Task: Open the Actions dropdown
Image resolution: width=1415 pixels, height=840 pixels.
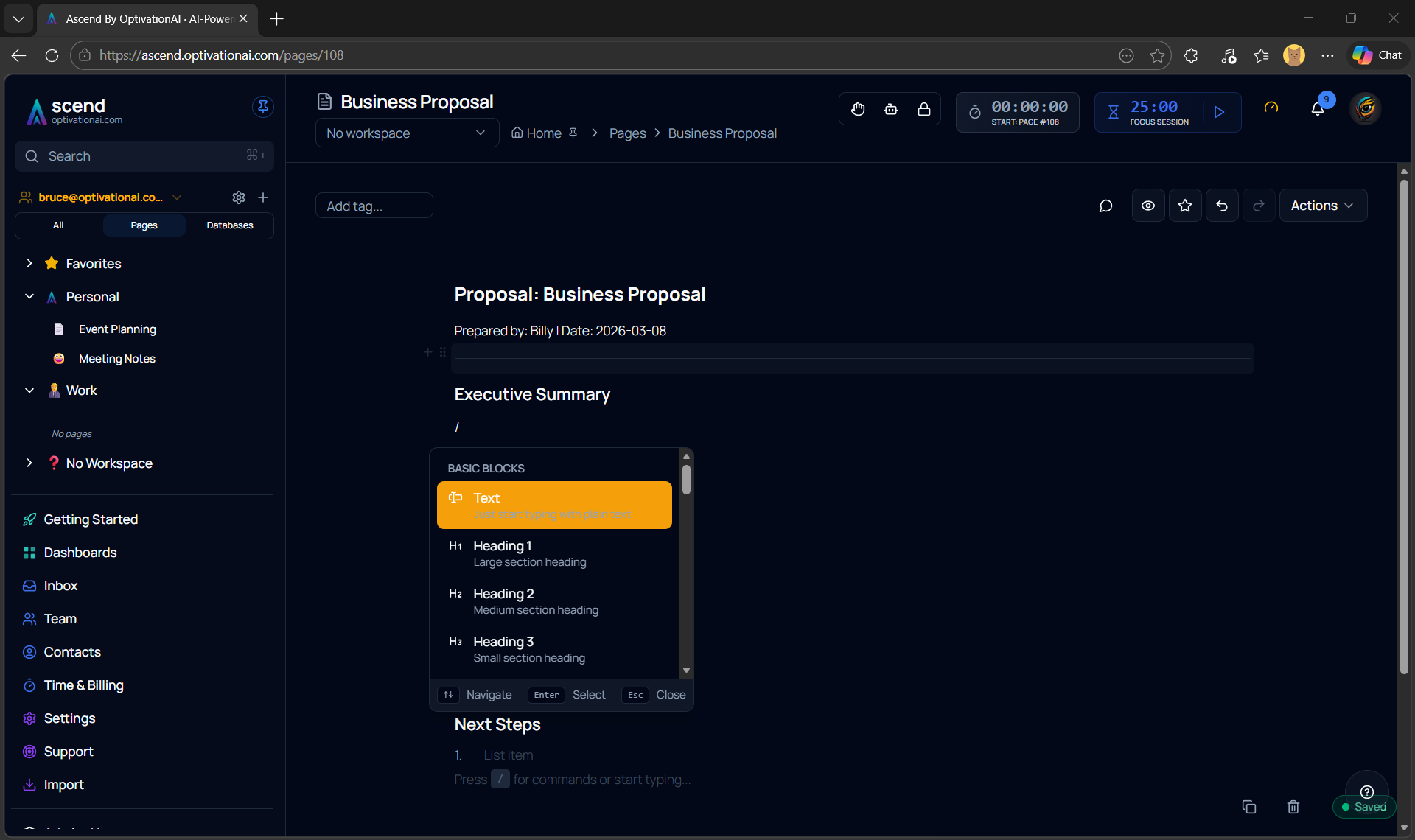Action: click(x=1323, y=206)
